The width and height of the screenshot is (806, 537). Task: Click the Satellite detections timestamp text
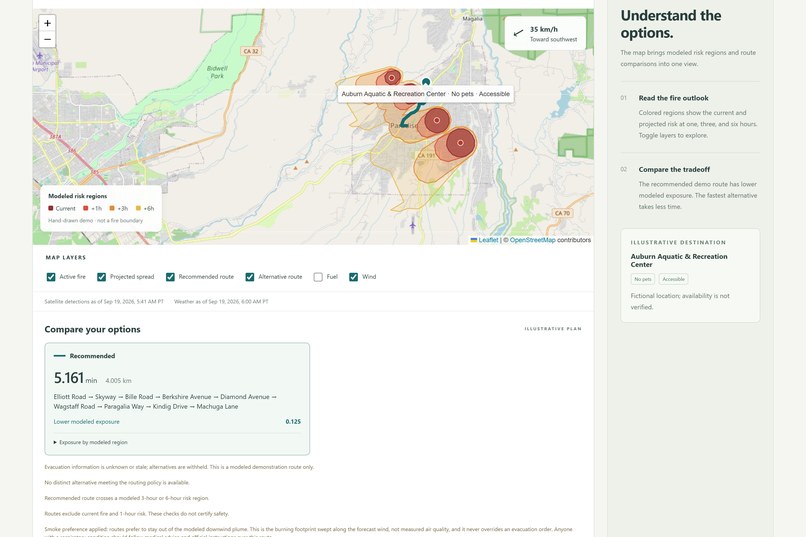pos(104,302)
